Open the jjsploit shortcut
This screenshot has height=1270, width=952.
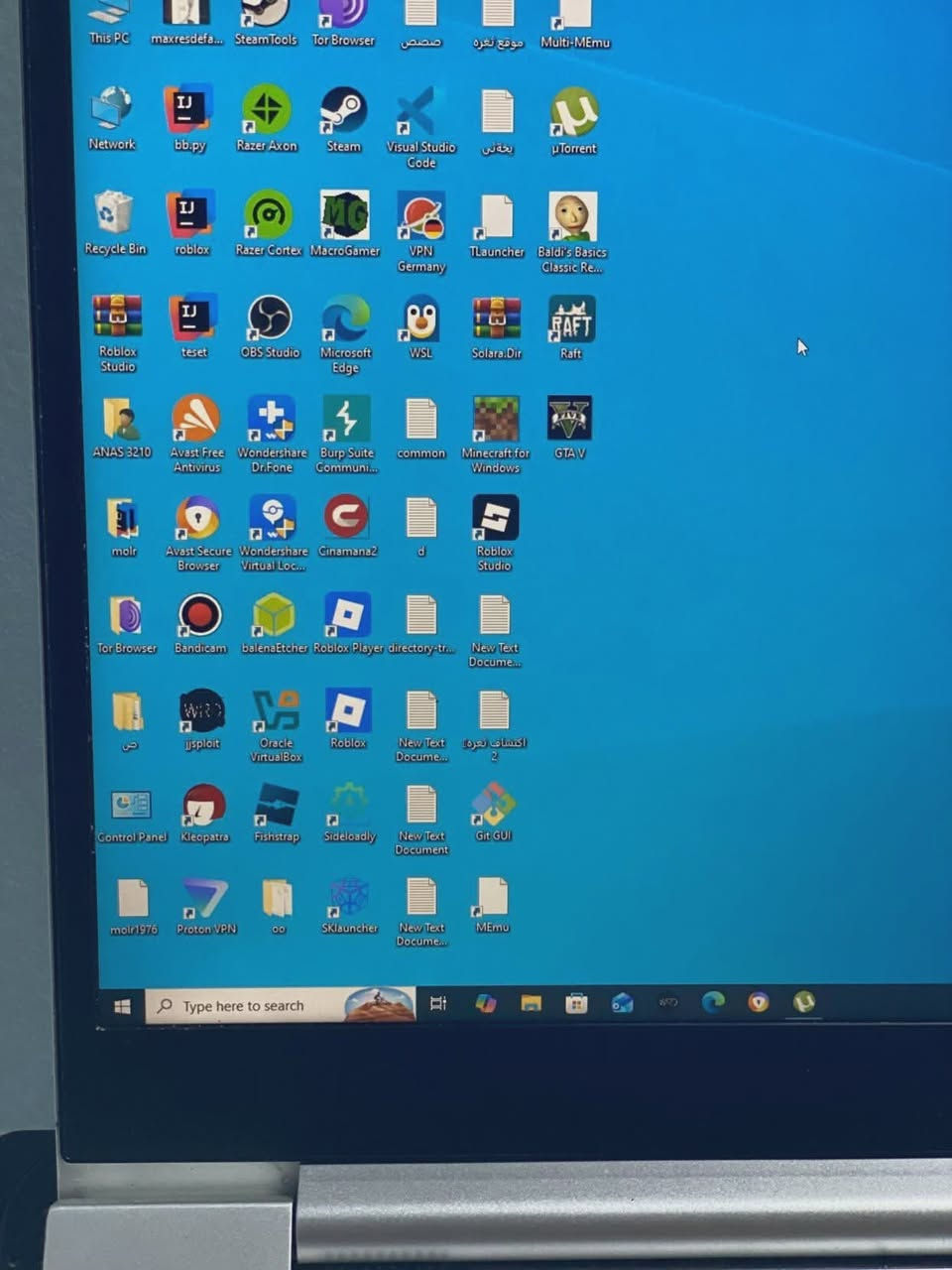click(202, 711)
